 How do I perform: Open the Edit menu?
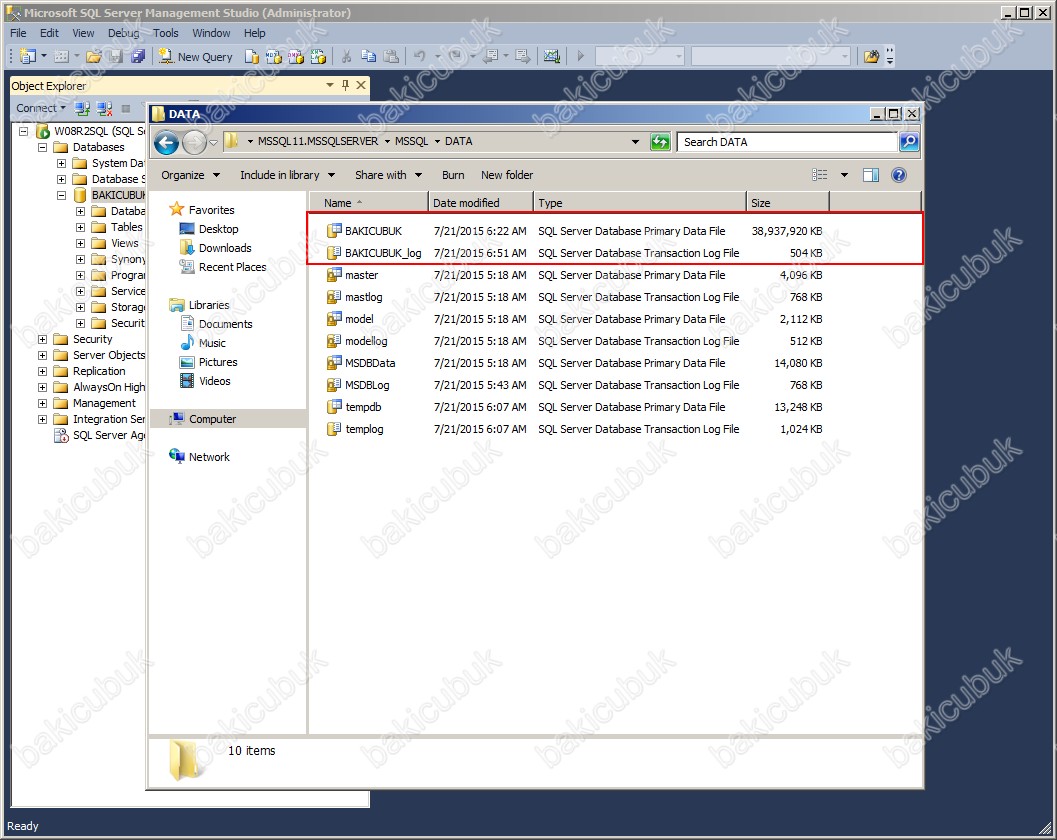(x=49, y=33)
